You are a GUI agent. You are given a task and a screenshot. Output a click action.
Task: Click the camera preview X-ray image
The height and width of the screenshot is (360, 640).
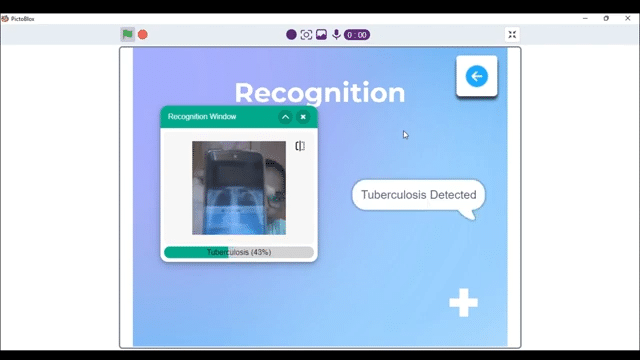click(239, 188)
